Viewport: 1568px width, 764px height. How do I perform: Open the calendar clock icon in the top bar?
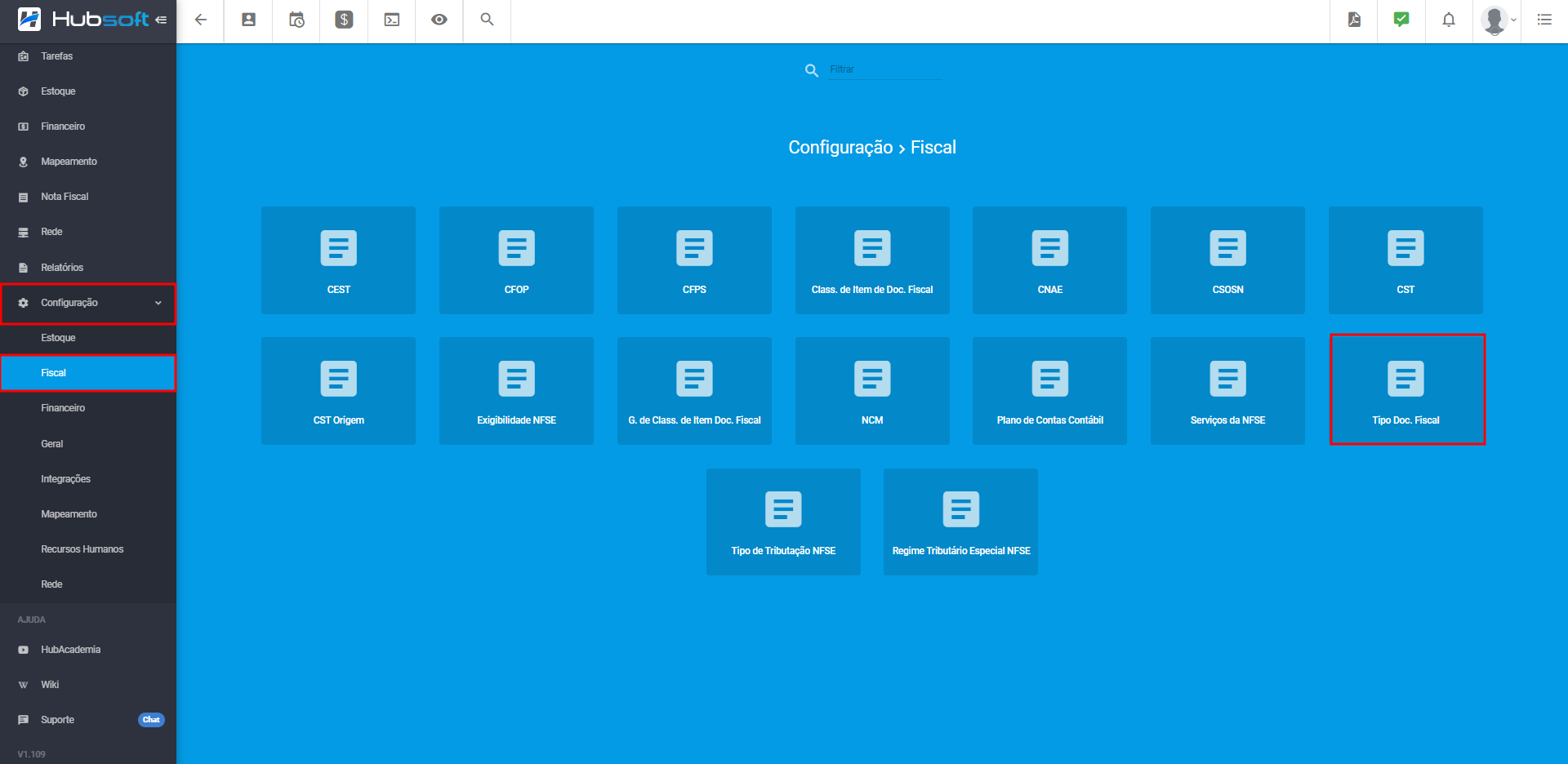pos(296,20)
